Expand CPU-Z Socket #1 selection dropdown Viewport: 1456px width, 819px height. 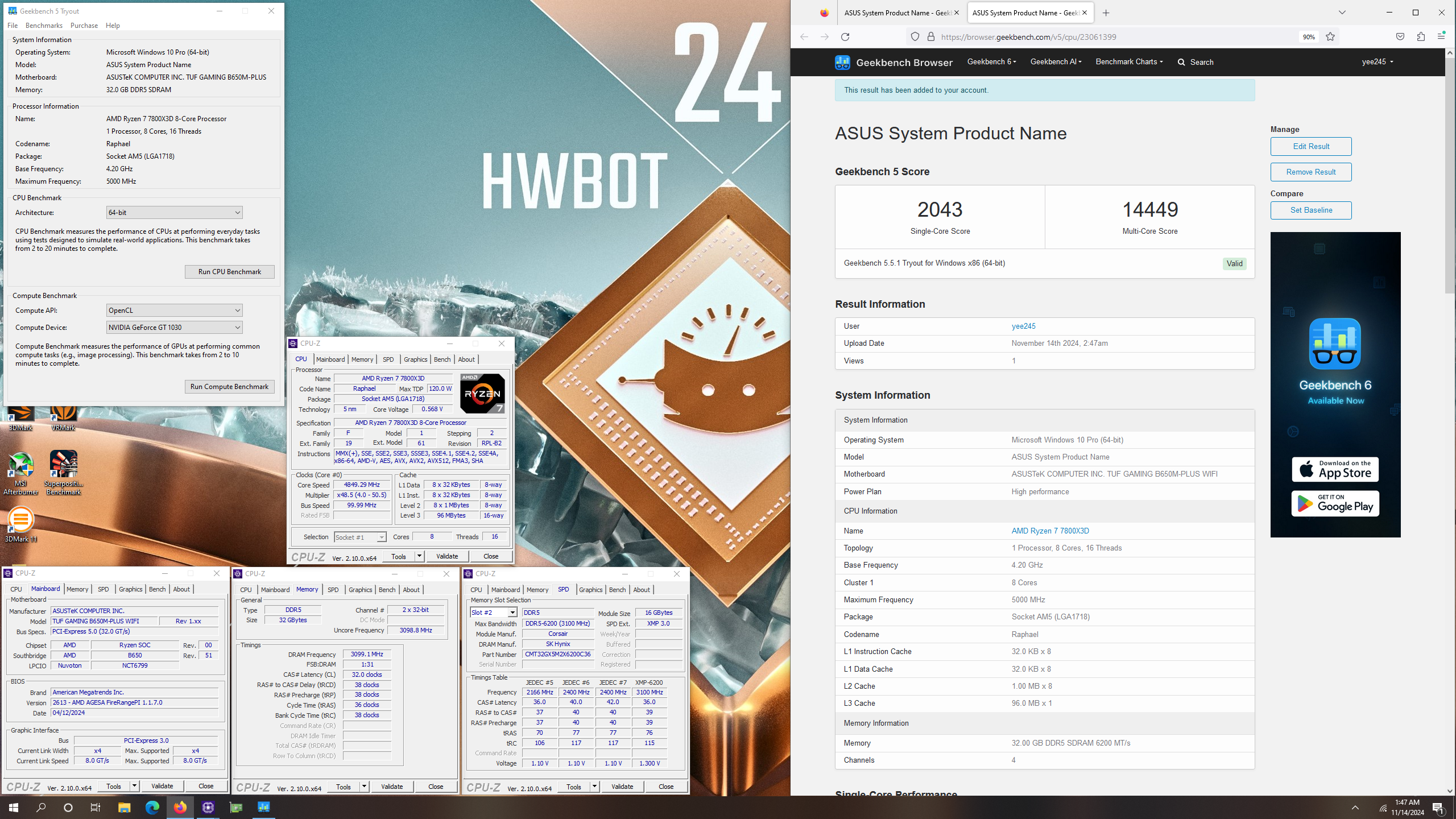[360, 537]
